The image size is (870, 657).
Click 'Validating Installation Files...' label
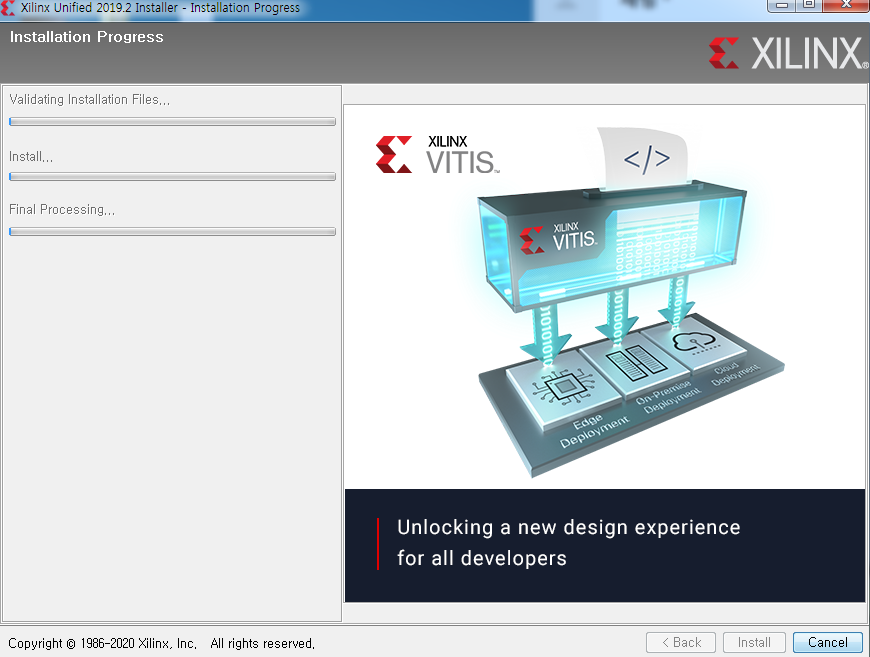[89, 100]
